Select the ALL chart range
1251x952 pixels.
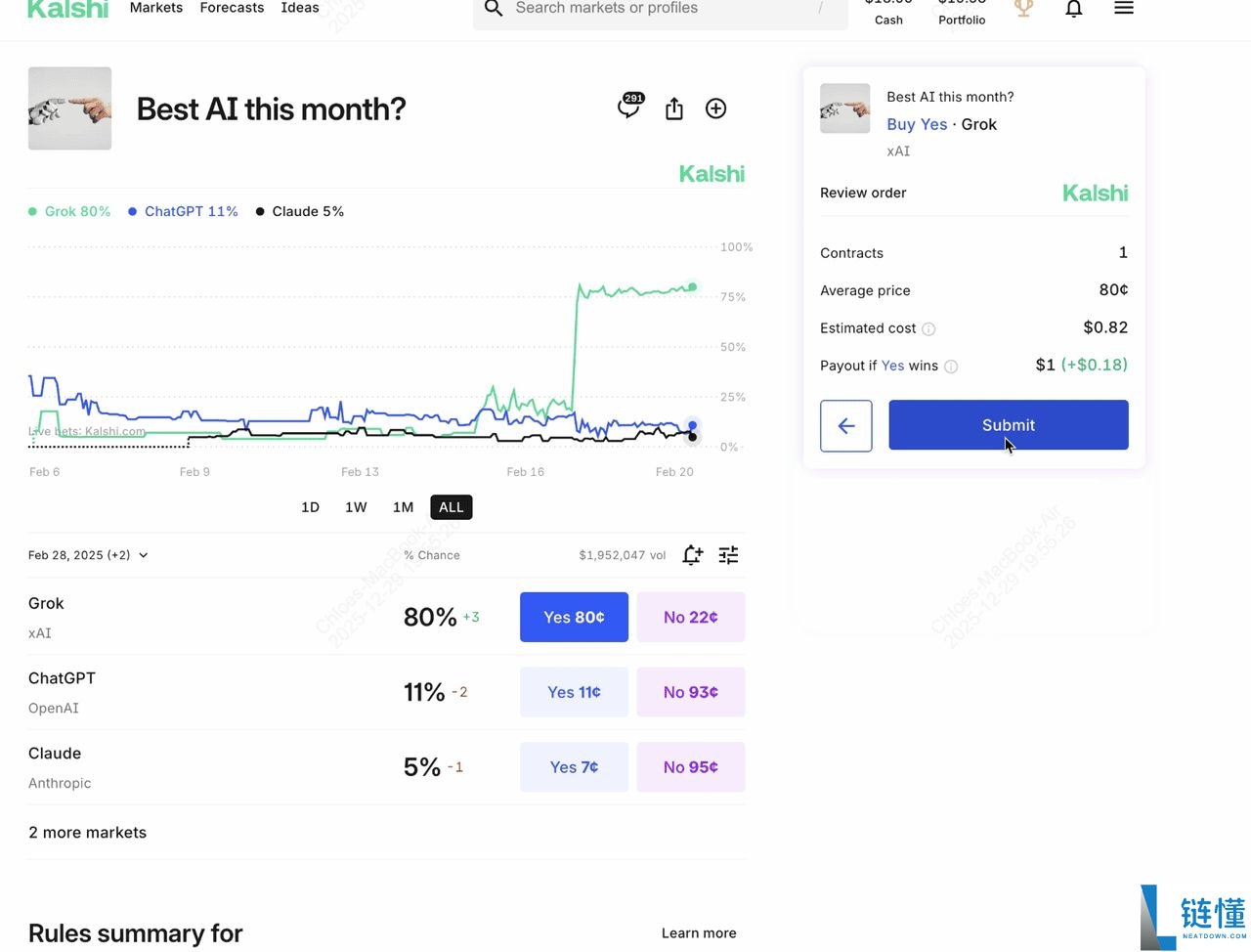(452, 507)
